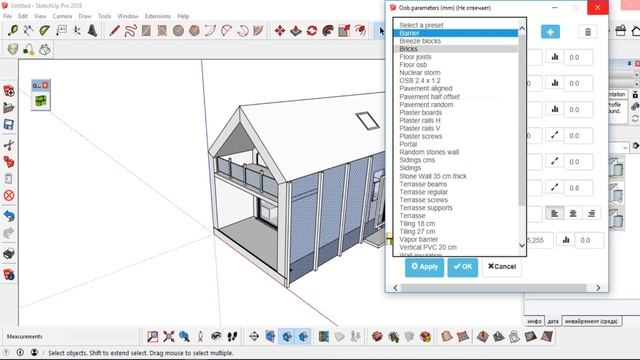Click the Cancel button
The image size is (640, 360).
(502, 267)
